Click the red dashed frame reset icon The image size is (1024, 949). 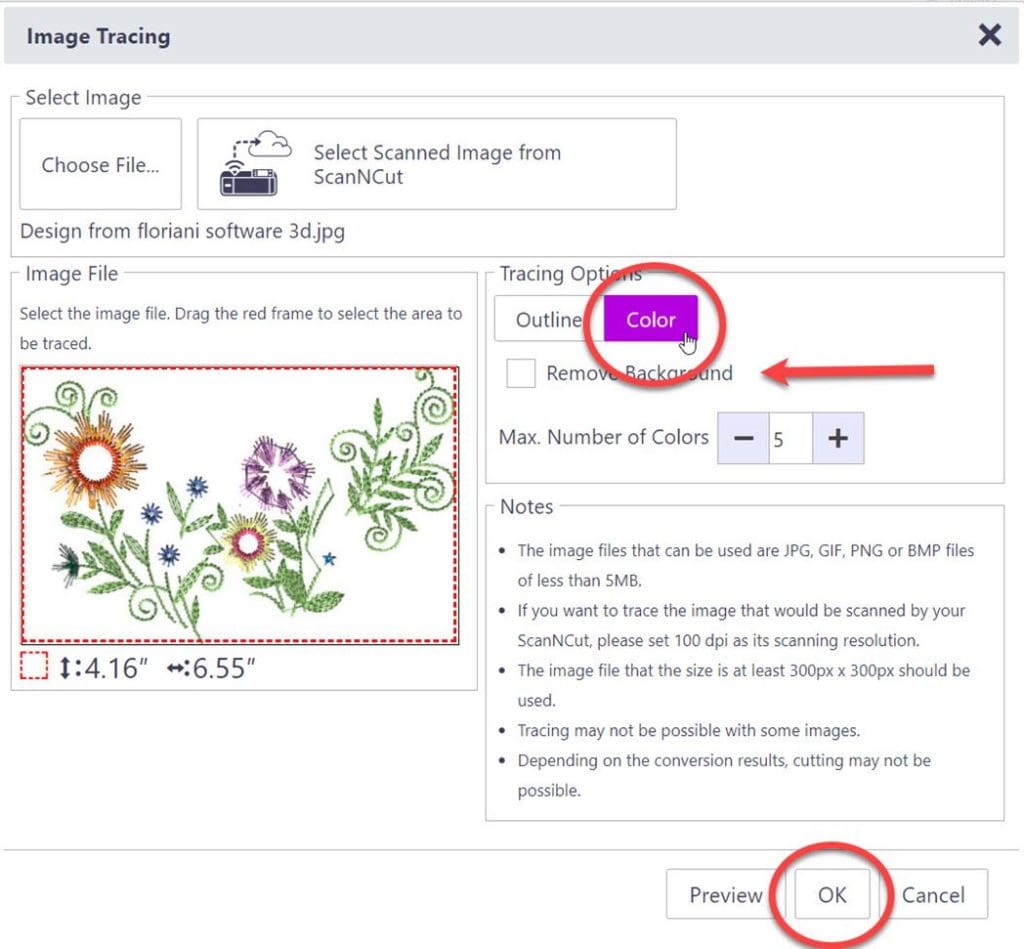tap(34, 668)
